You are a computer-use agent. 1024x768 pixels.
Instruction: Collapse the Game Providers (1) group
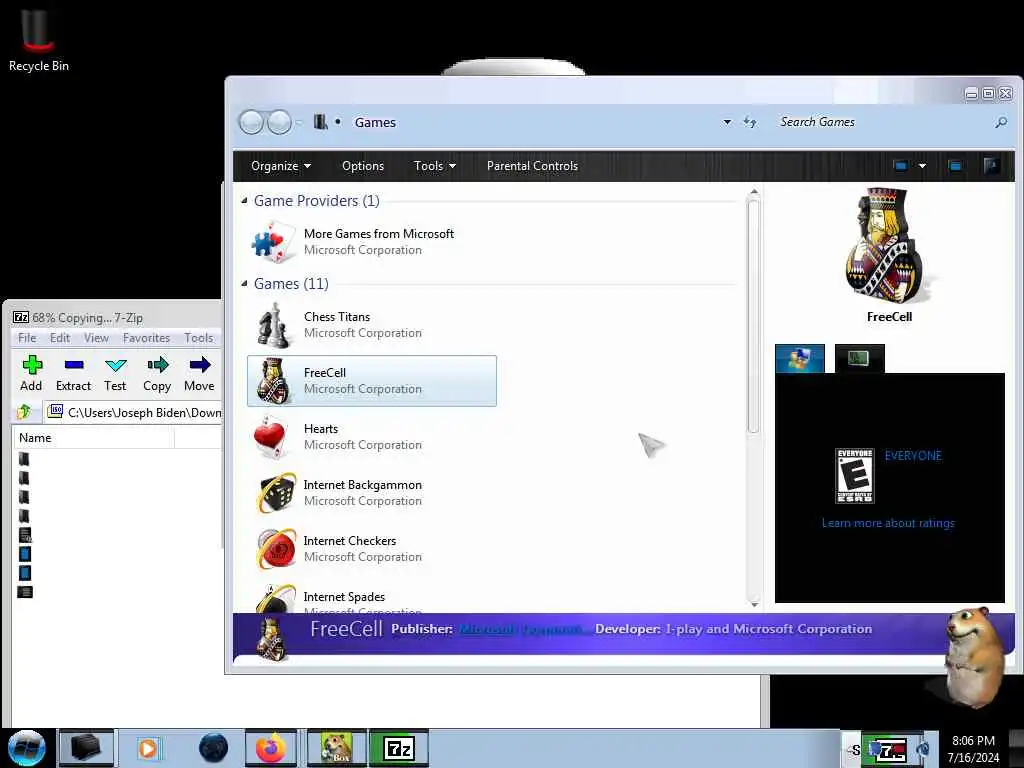tap(244, 200)
